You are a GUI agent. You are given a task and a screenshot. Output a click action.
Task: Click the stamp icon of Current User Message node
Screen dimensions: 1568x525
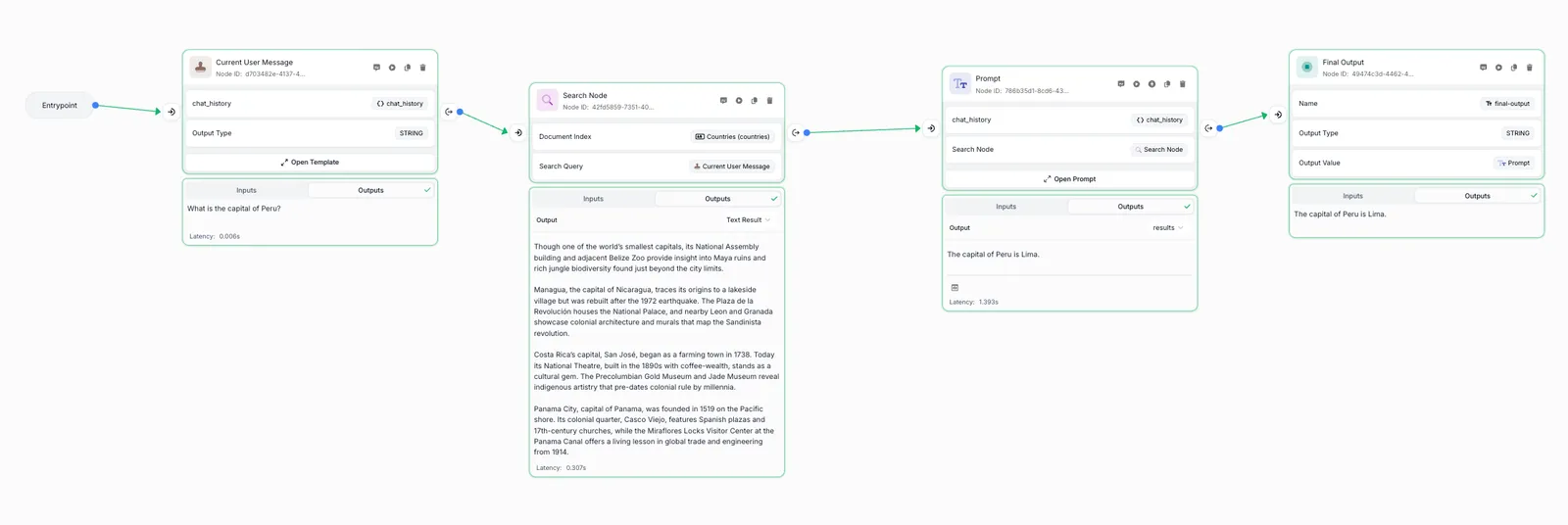point(200,68)
